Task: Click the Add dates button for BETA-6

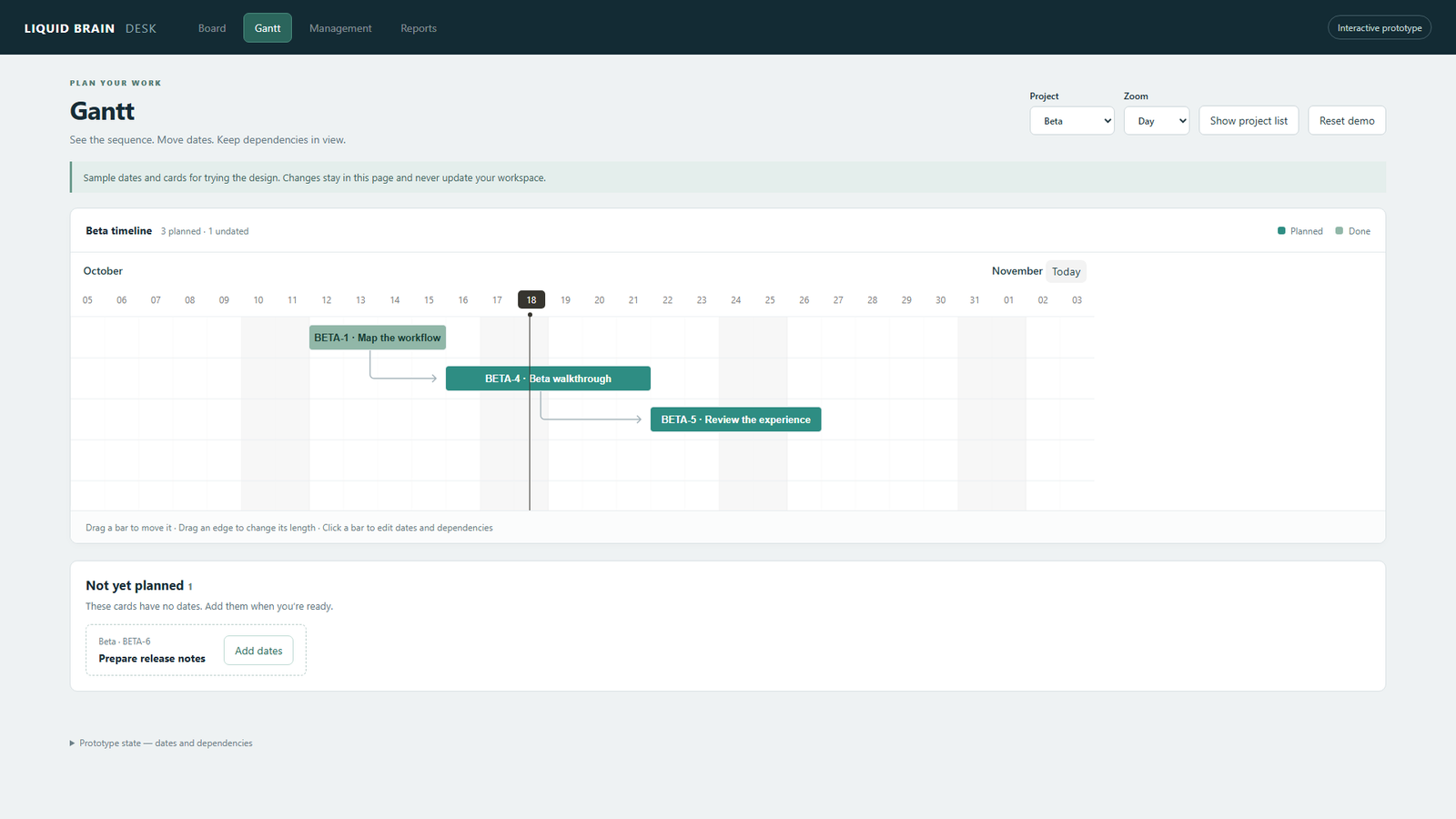Action: tap(258, 651)
